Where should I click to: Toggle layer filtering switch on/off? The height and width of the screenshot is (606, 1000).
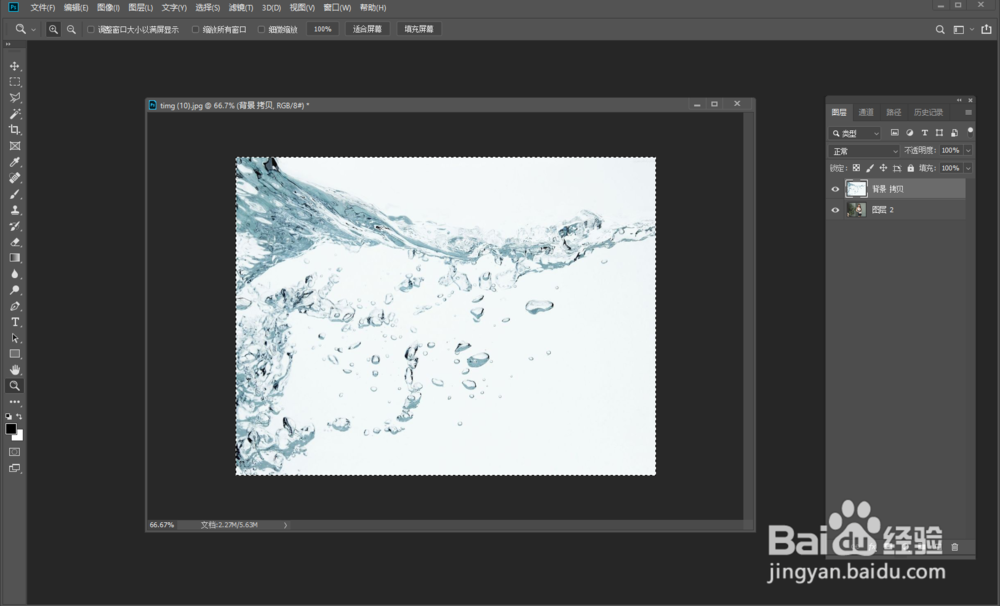point(970,131)
